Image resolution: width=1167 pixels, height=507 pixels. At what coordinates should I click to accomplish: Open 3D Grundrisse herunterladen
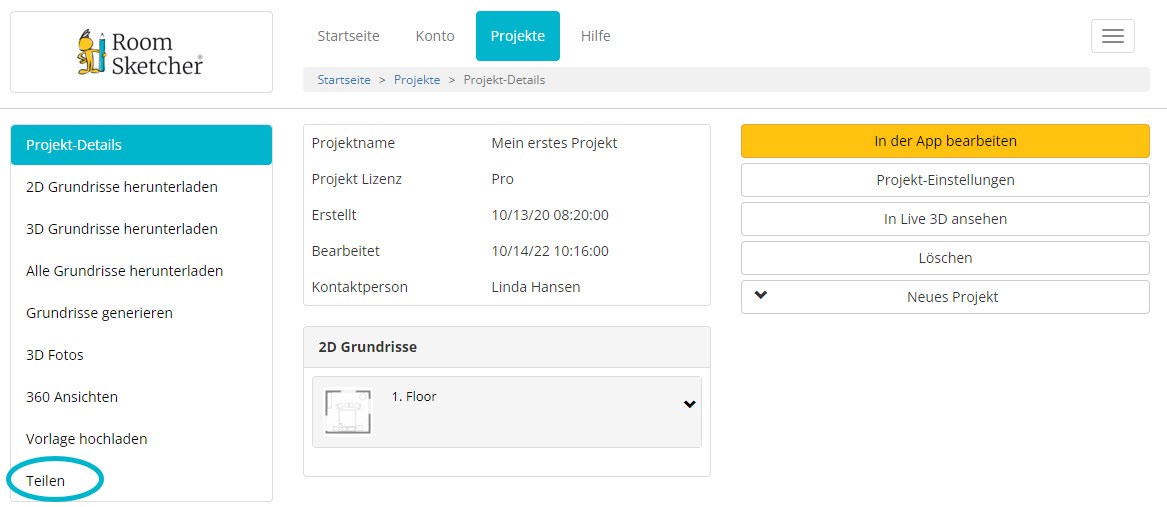pyautogui.click(x=141, y=229)
